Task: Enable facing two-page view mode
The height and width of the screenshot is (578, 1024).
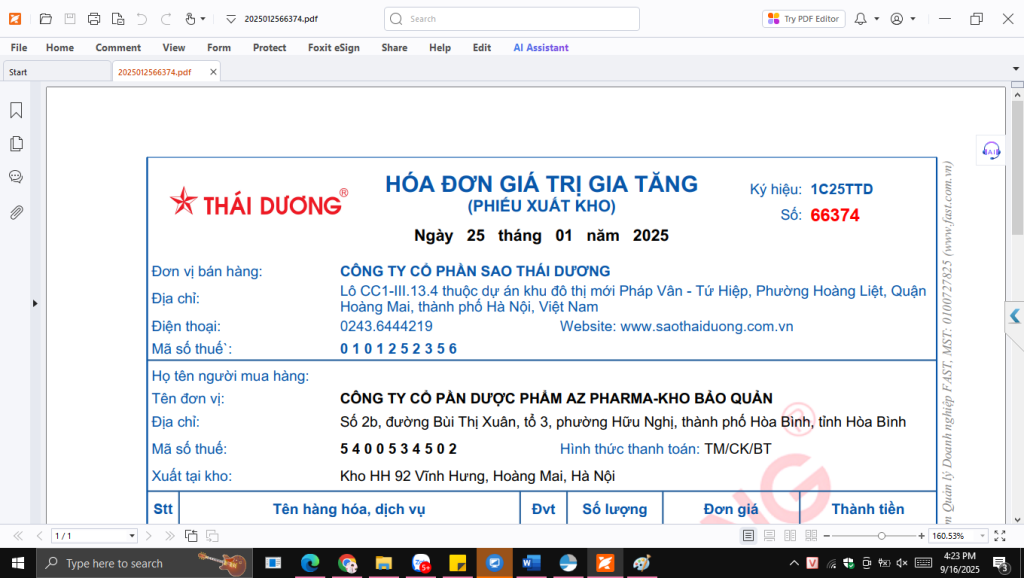Action: pyautogui.click(x=790, y=536)
